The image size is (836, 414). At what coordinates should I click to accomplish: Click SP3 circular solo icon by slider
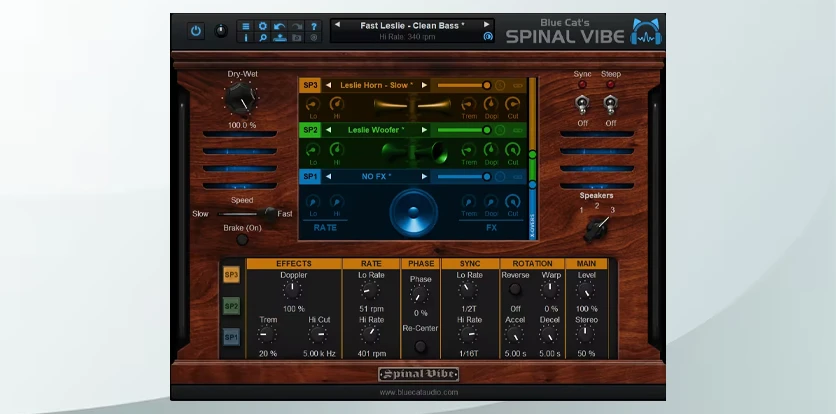coord(500,85)
